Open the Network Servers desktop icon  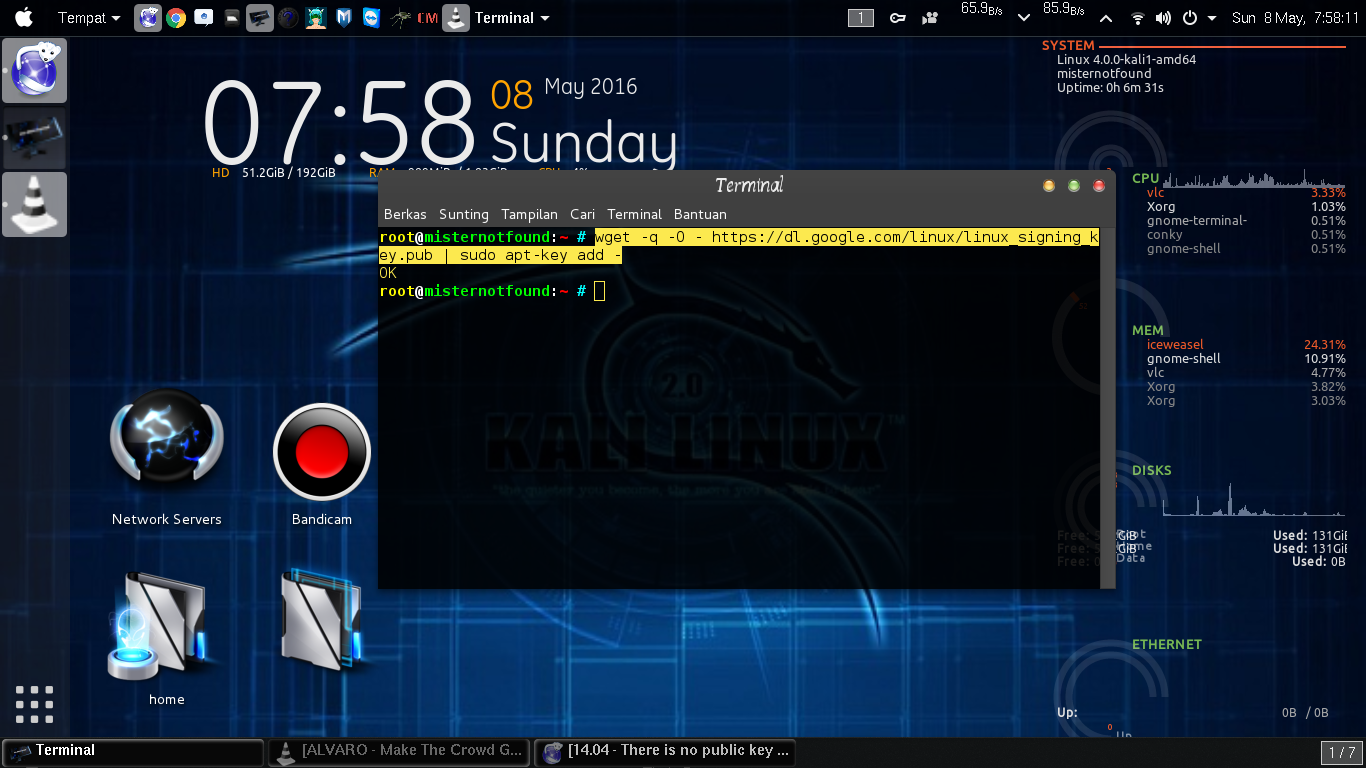coord(167,458)
